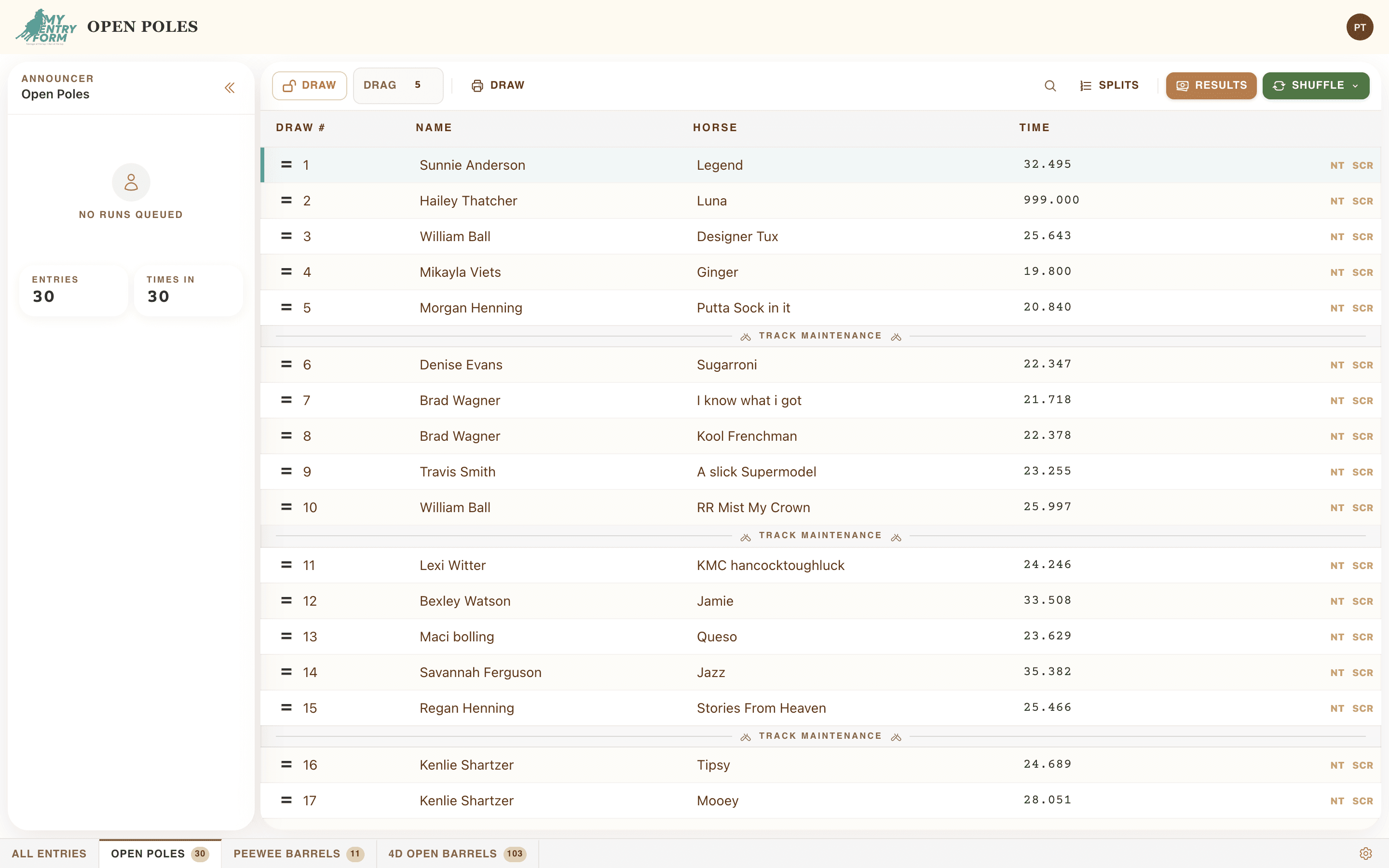Grab drag handle for Denise Evans row

[286, 365]
